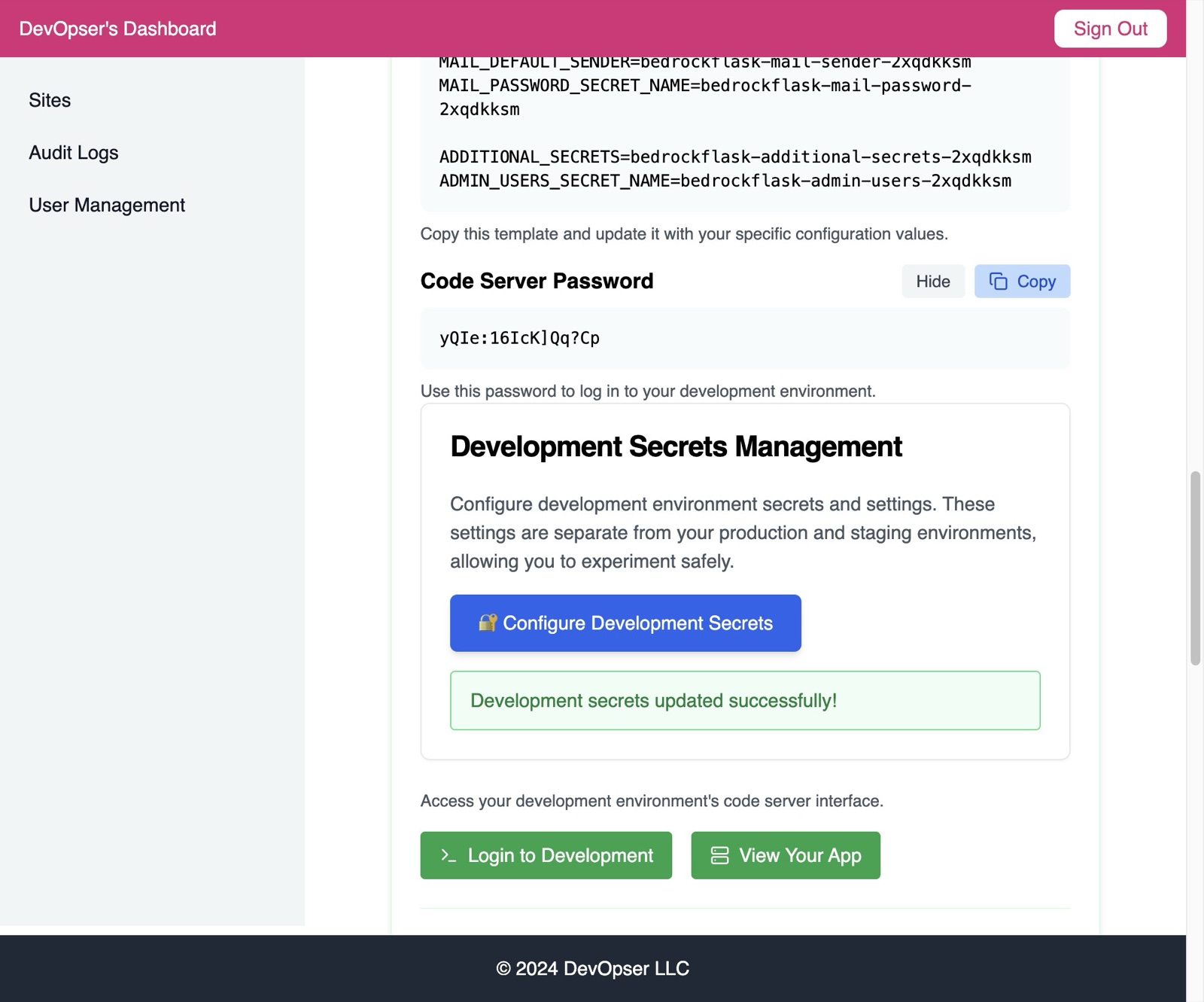Click the ADDITIONAL_SECRETS line

click(735, 157)
